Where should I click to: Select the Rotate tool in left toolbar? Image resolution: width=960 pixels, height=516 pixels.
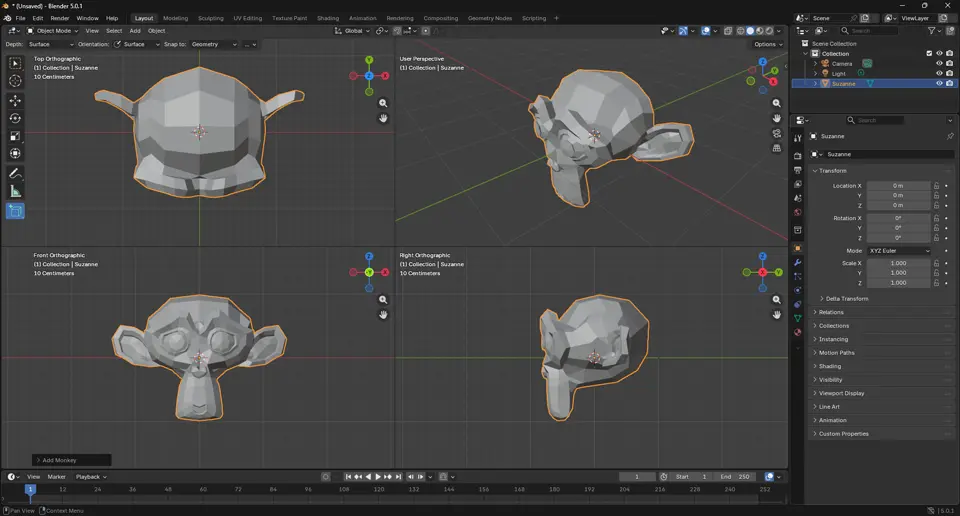coord(15,118)
